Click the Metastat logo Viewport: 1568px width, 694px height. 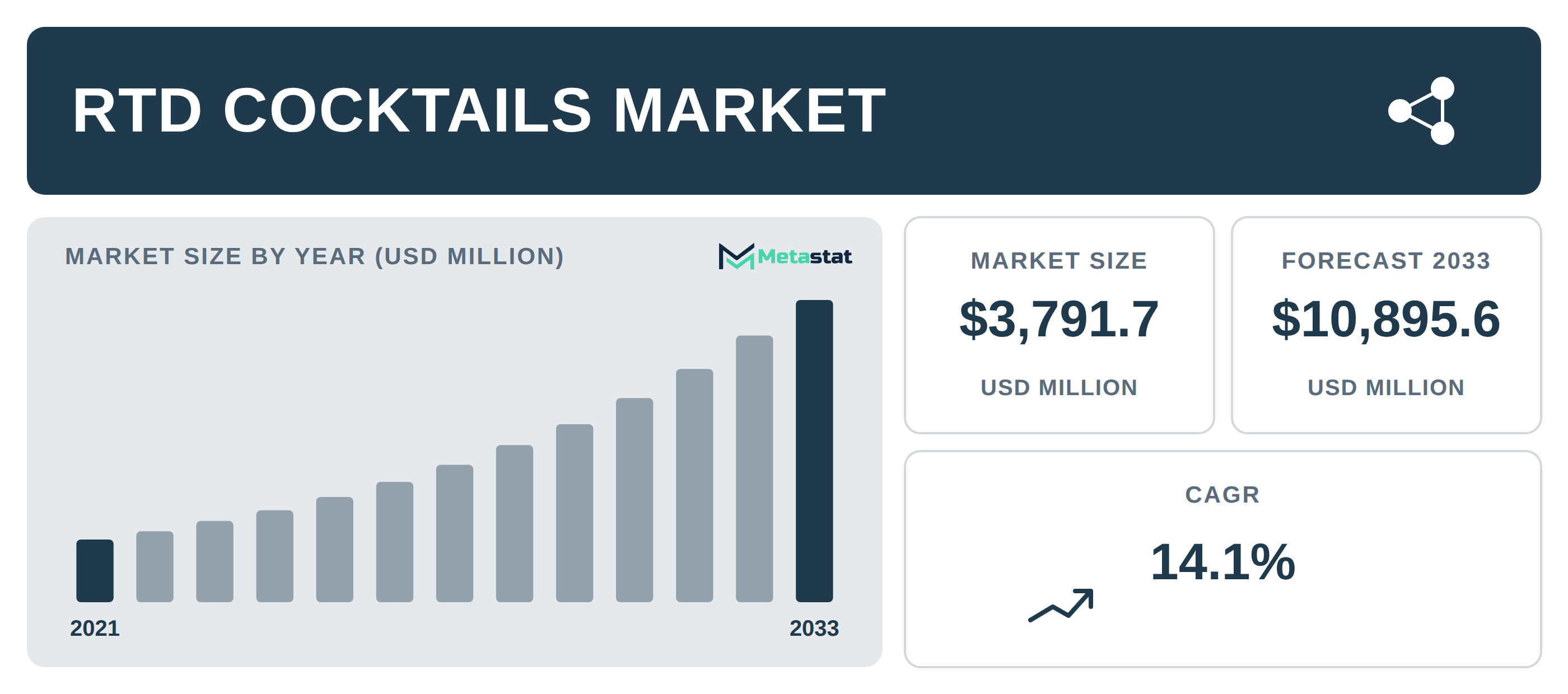click(x=785, y=256)
